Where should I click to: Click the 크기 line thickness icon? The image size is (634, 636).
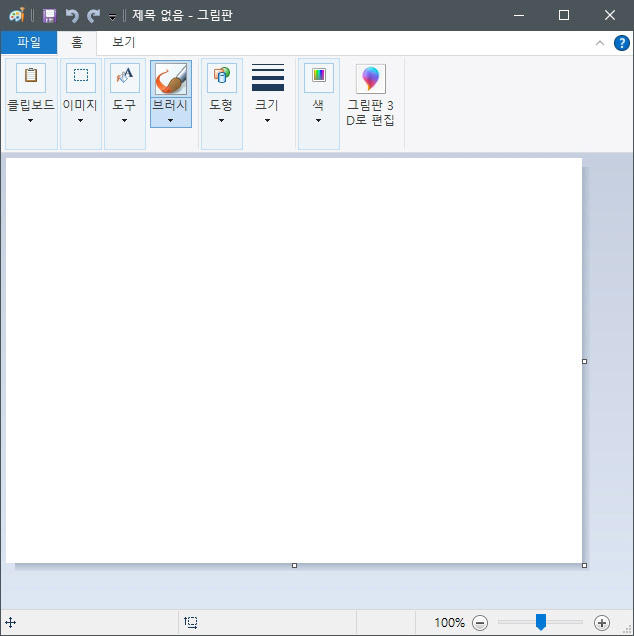click(268, 77)
